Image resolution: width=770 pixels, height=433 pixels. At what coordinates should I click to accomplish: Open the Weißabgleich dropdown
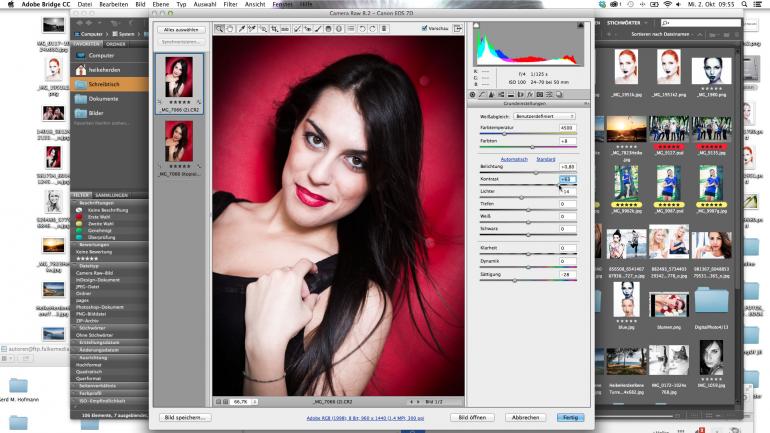pyautogui.click(x=544, y=116)
